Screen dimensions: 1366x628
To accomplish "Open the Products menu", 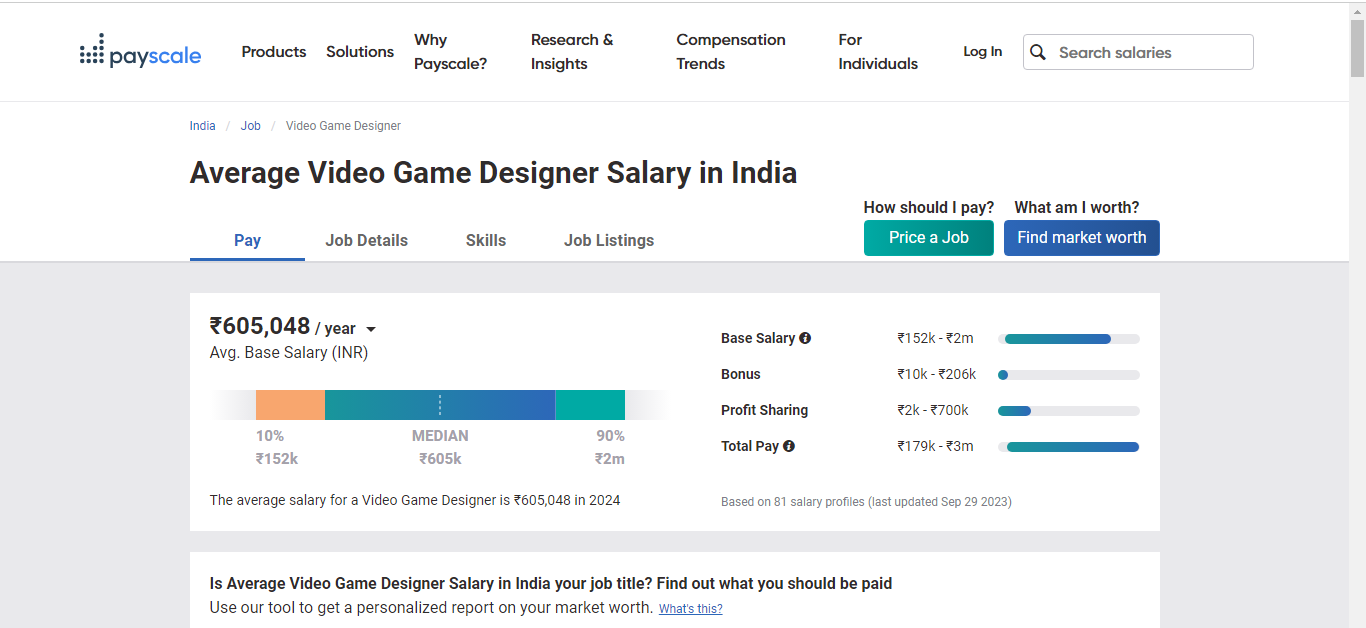I will pyautogui.click(x=273, y=52).
